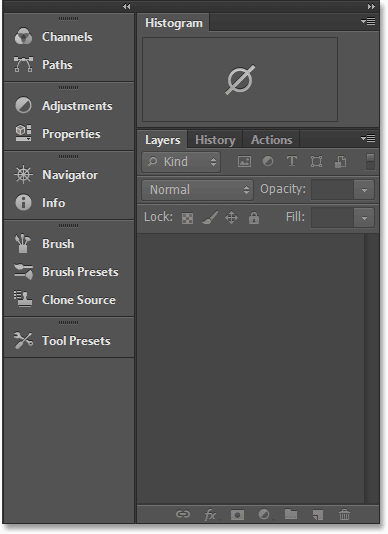Toggle lock transparent pixels checkerboard icon

(187, 218)
